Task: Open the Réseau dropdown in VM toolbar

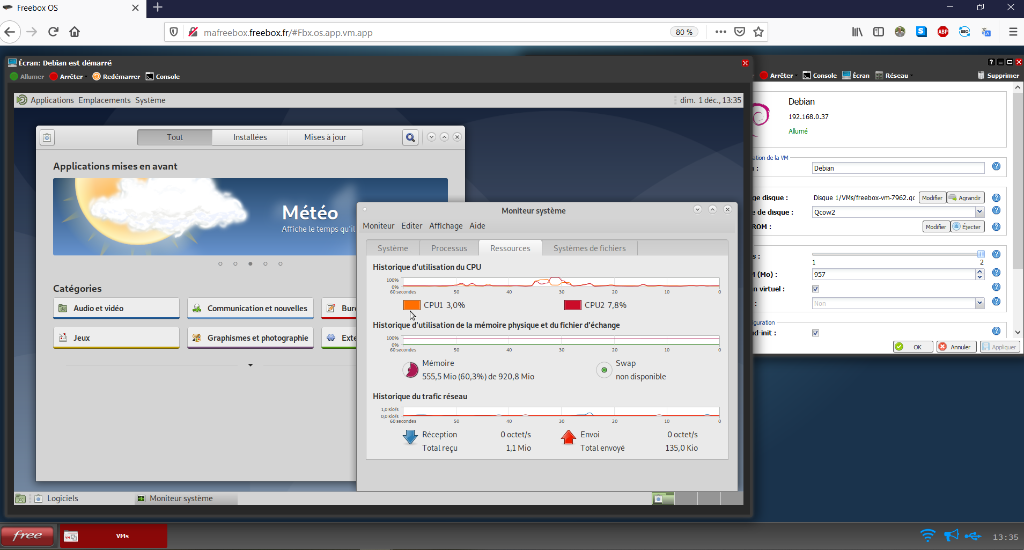Action: (894, 75)
